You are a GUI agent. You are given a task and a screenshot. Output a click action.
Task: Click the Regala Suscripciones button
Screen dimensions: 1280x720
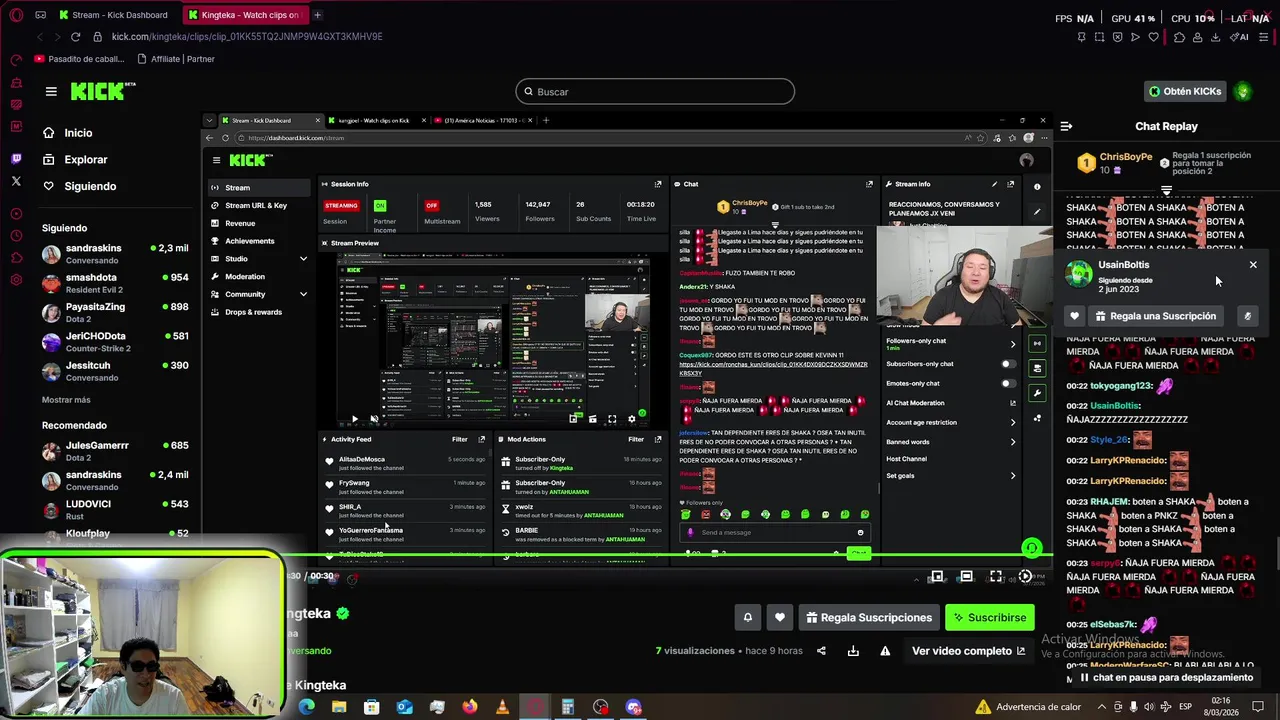tap(868, 617)
